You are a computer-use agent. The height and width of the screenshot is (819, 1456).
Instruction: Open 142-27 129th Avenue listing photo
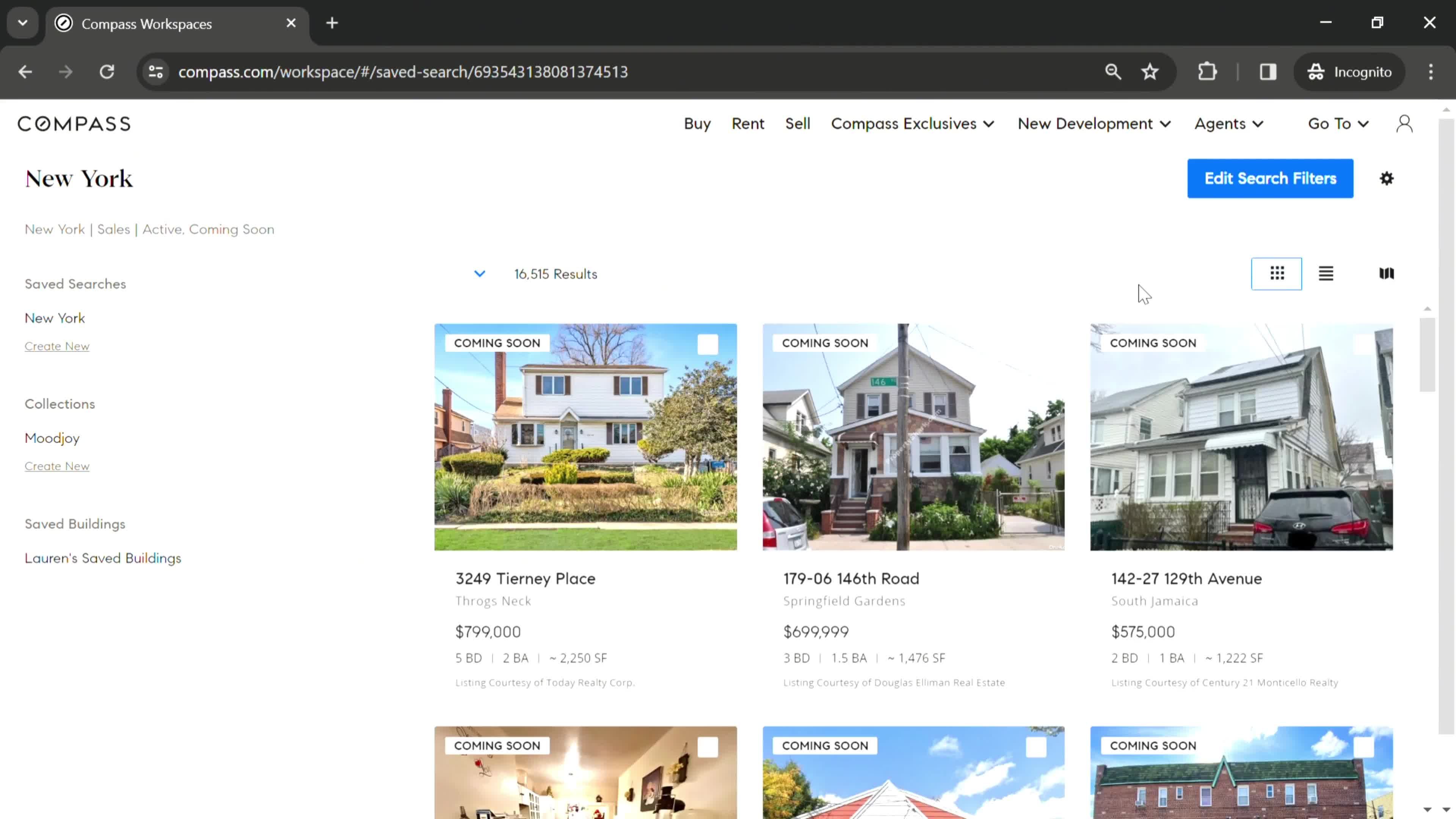(x=1241, y=437)
